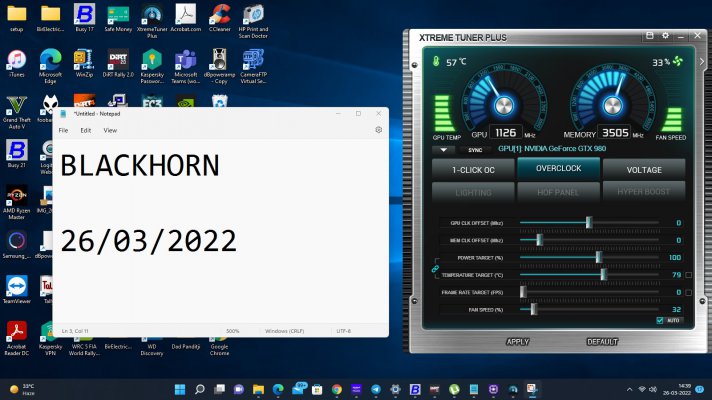Uncheck the fan speed AUTO checkbox

pyautogui.click(x=660, y=321)
